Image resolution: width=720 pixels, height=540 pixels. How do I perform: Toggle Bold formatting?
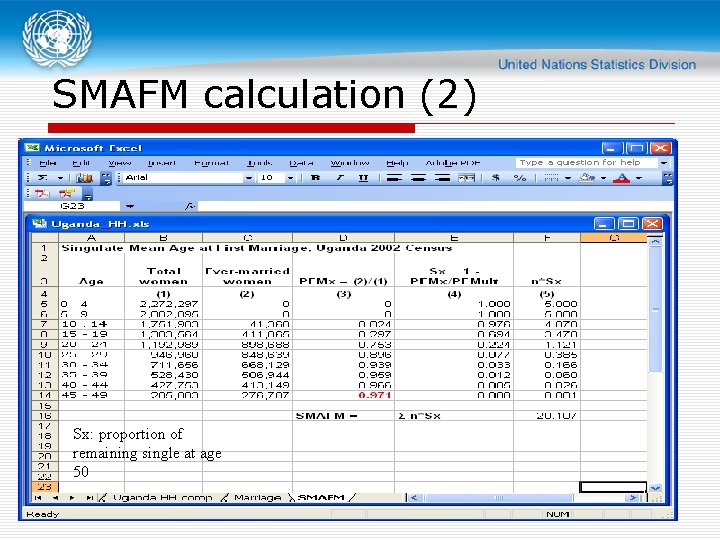pos(315,178)
